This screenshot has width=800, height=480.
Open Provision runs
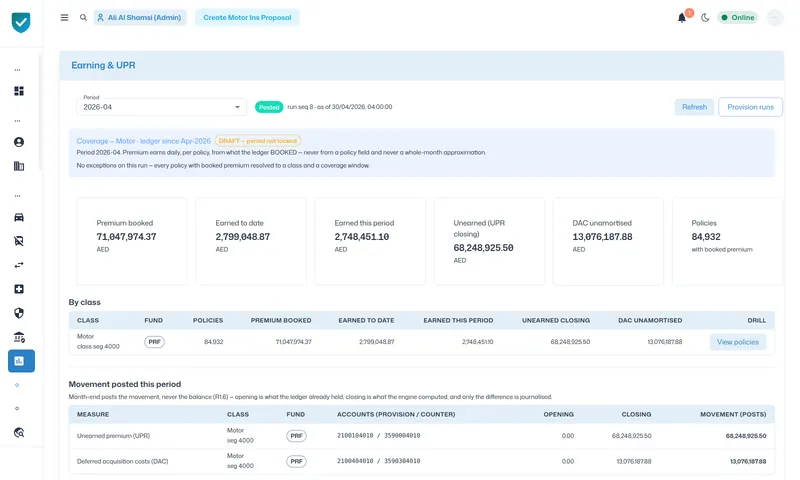751,107
